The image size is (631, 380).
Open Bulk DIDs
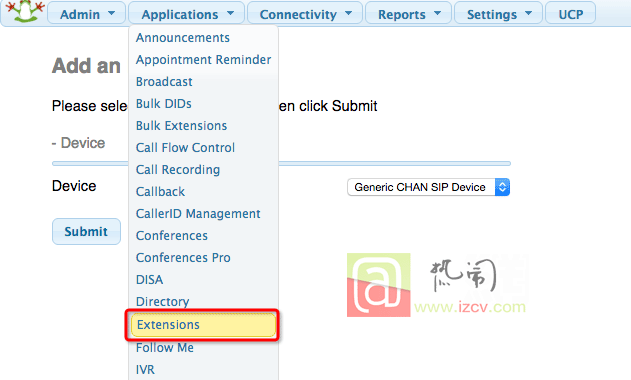tap(163, 104)
